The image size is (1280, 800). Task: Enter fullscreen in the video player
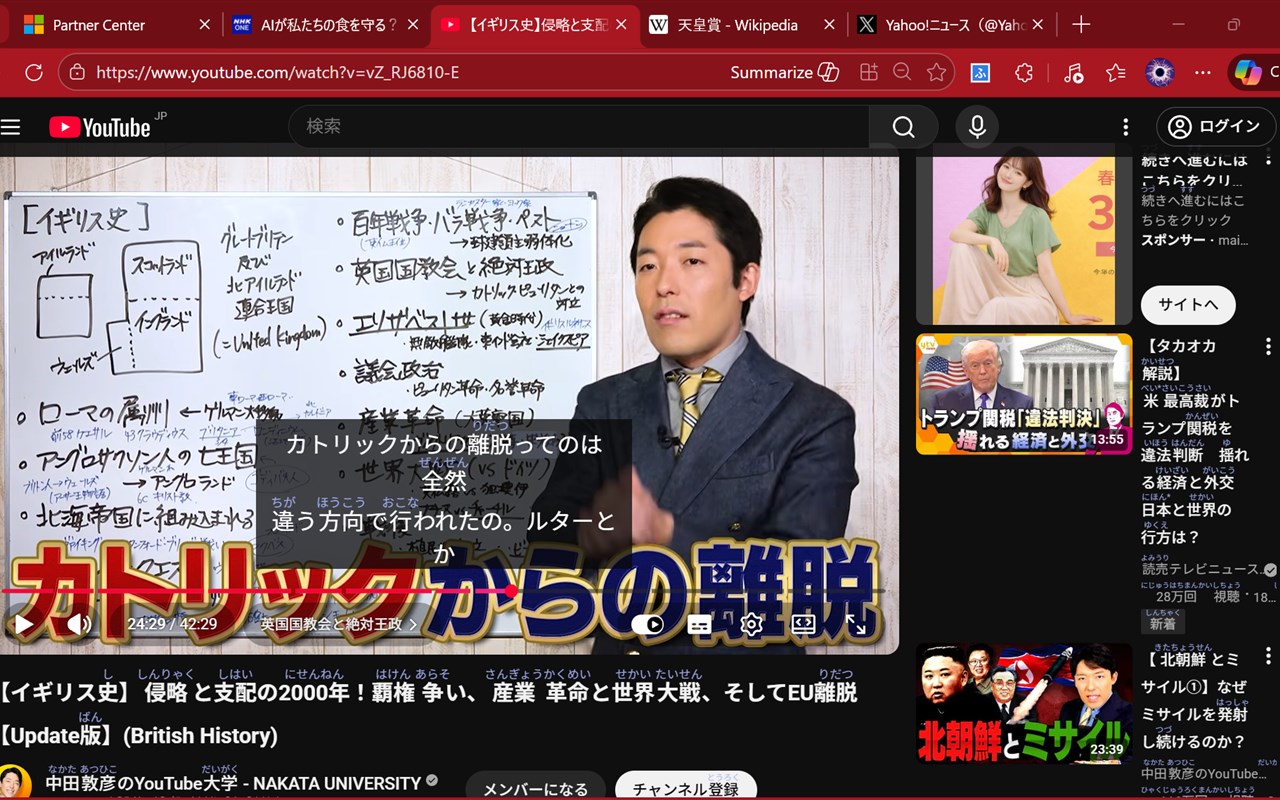click(856, 624)
